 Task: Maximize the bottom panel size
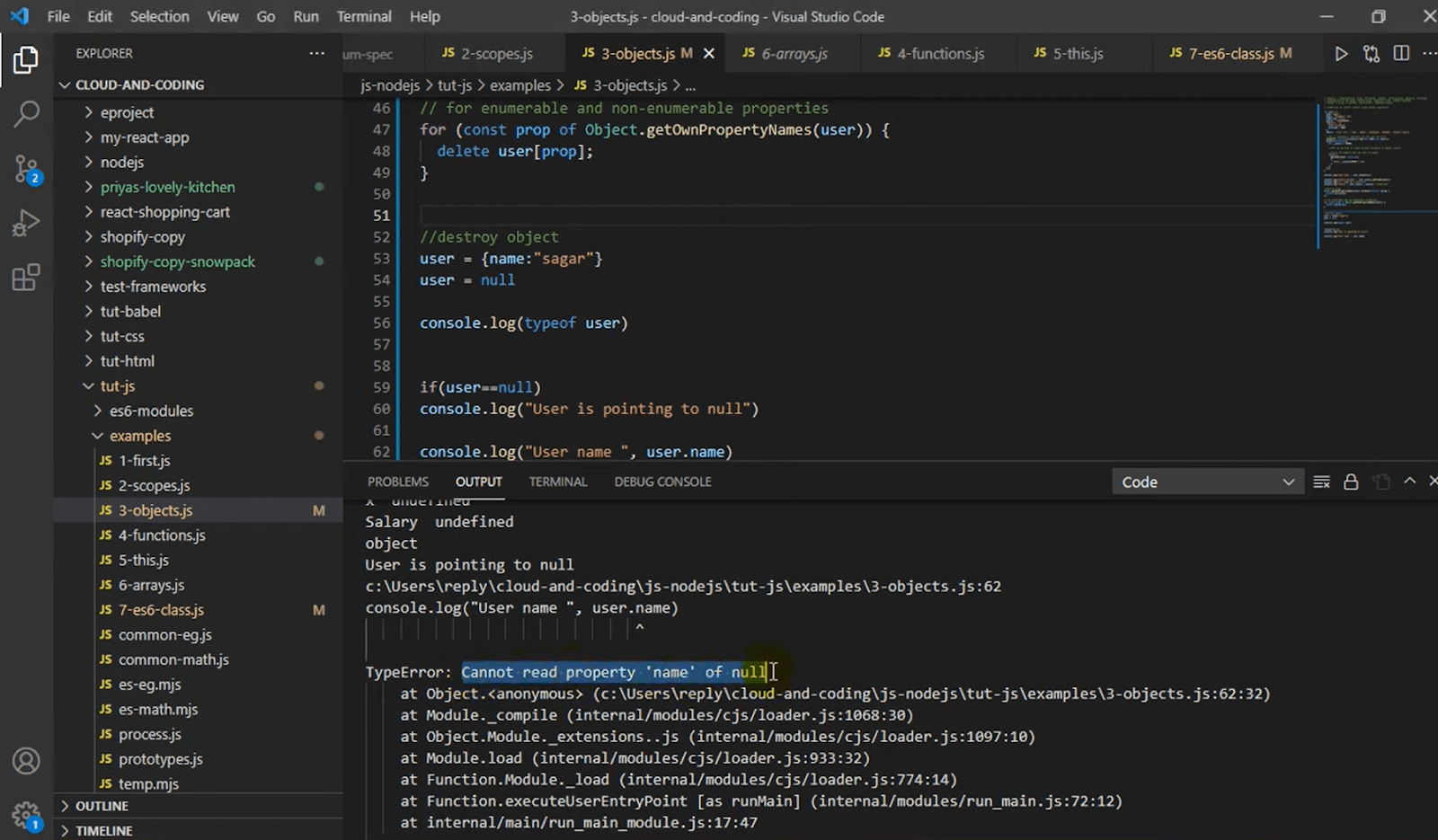tap(1409, 482)
